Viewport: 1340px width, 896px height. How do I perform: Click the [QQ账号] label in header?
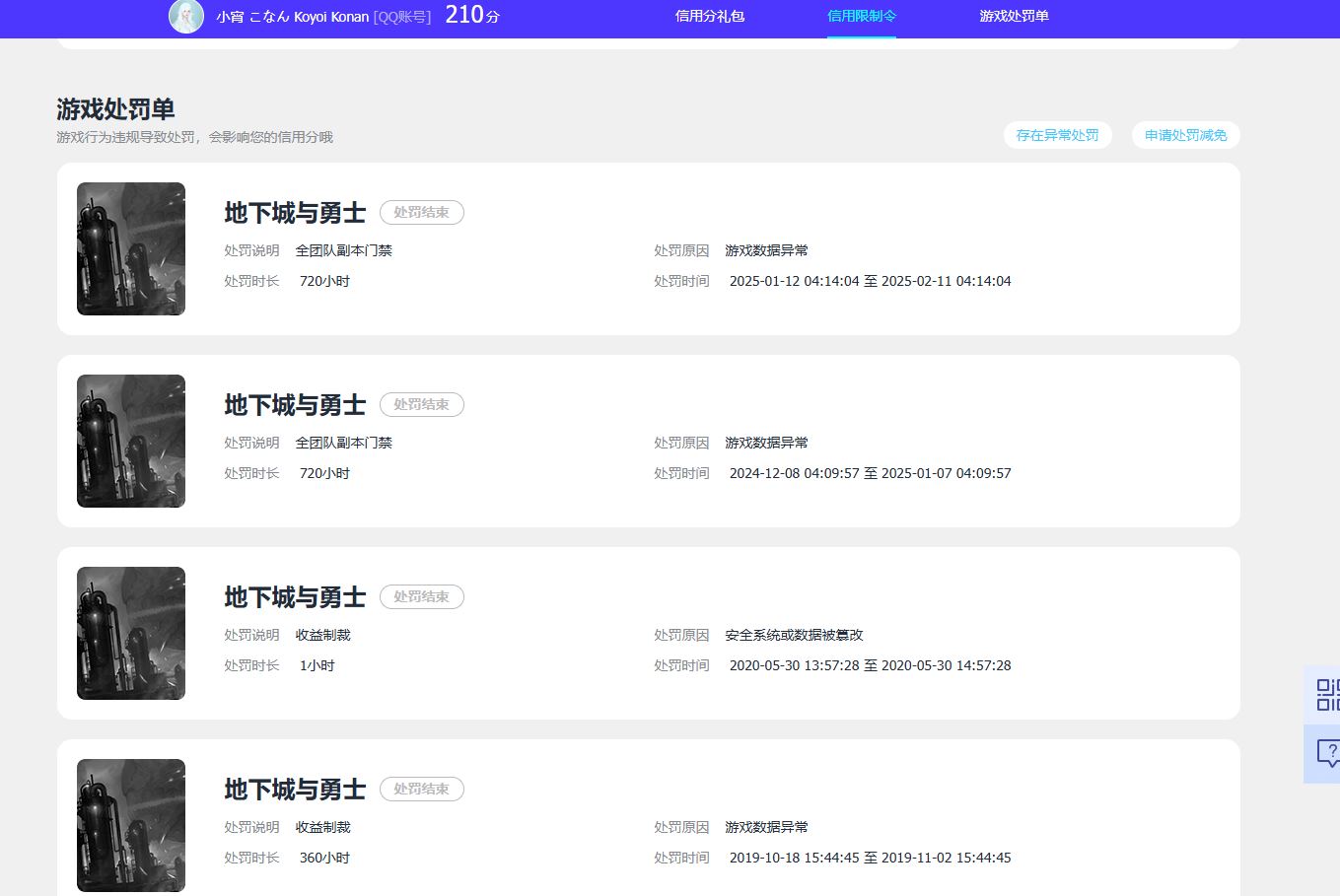click(x=402, y=17)
